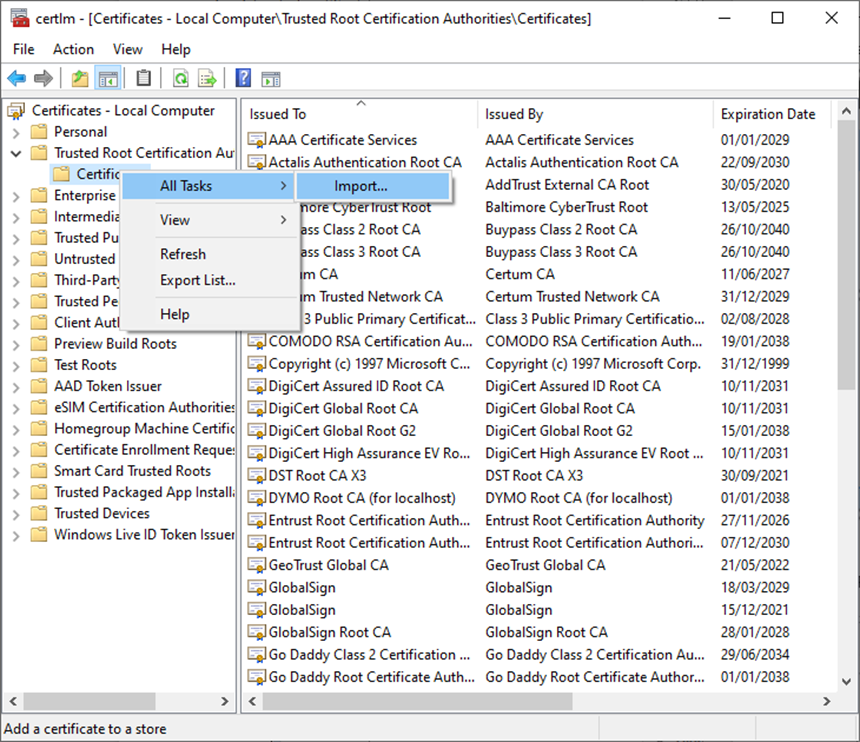Expand the eSIM Certification Authorities node

coord(16,409)
